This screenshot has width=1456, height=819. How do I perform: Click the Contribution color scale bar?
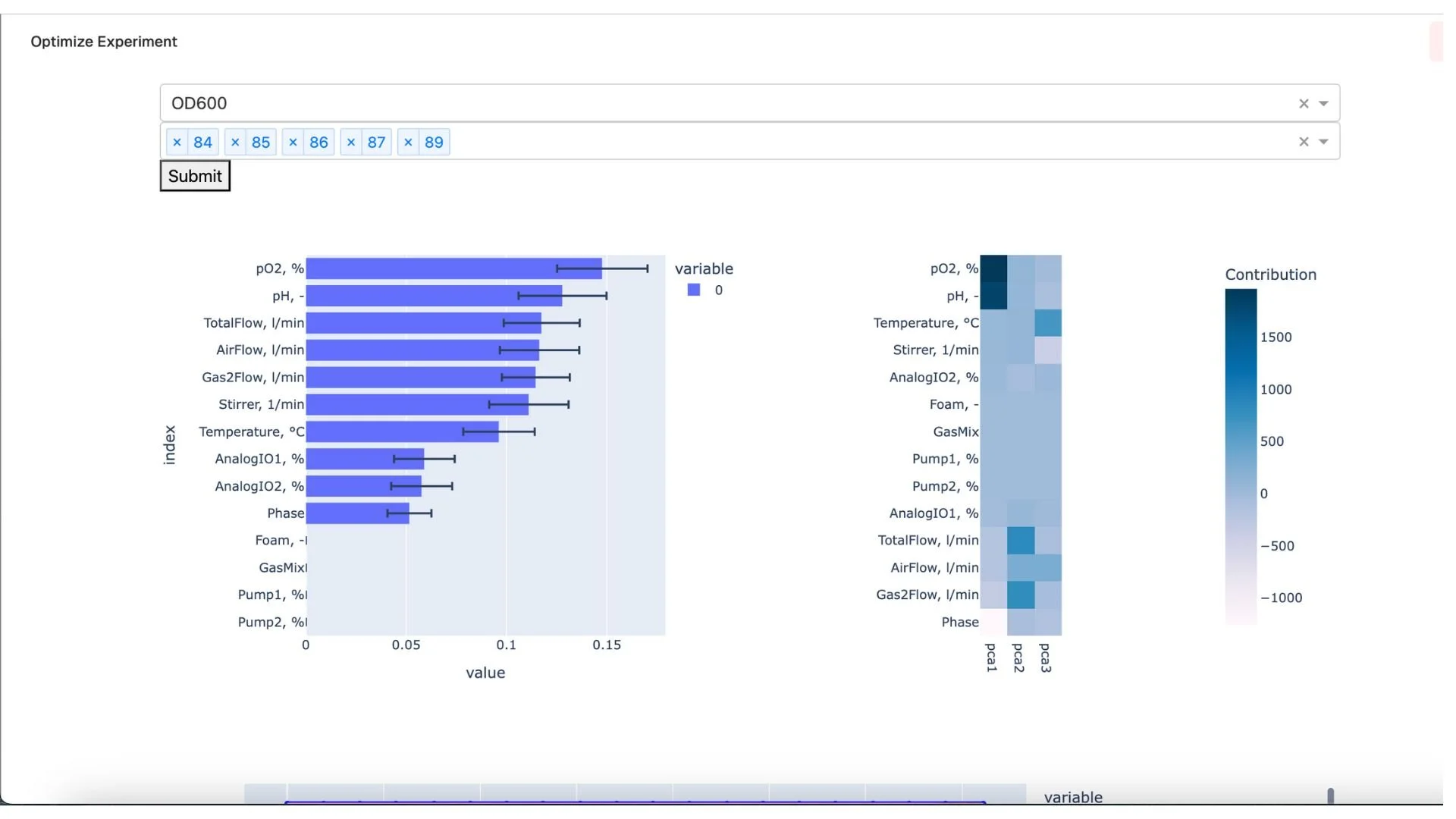pos(1241,455)
